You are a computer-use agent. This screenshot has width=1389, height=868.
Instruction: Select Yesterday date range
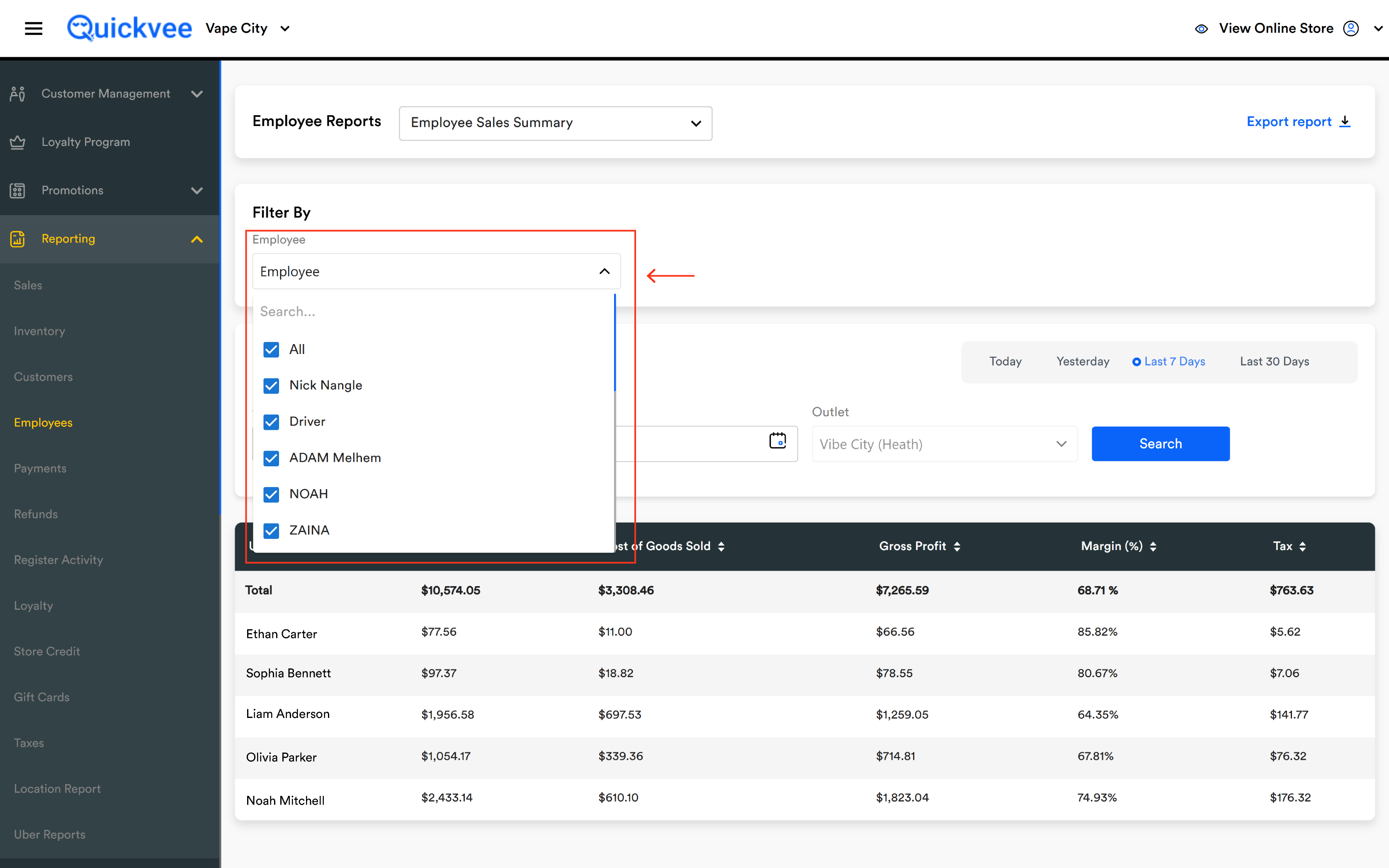(1082, 361)
